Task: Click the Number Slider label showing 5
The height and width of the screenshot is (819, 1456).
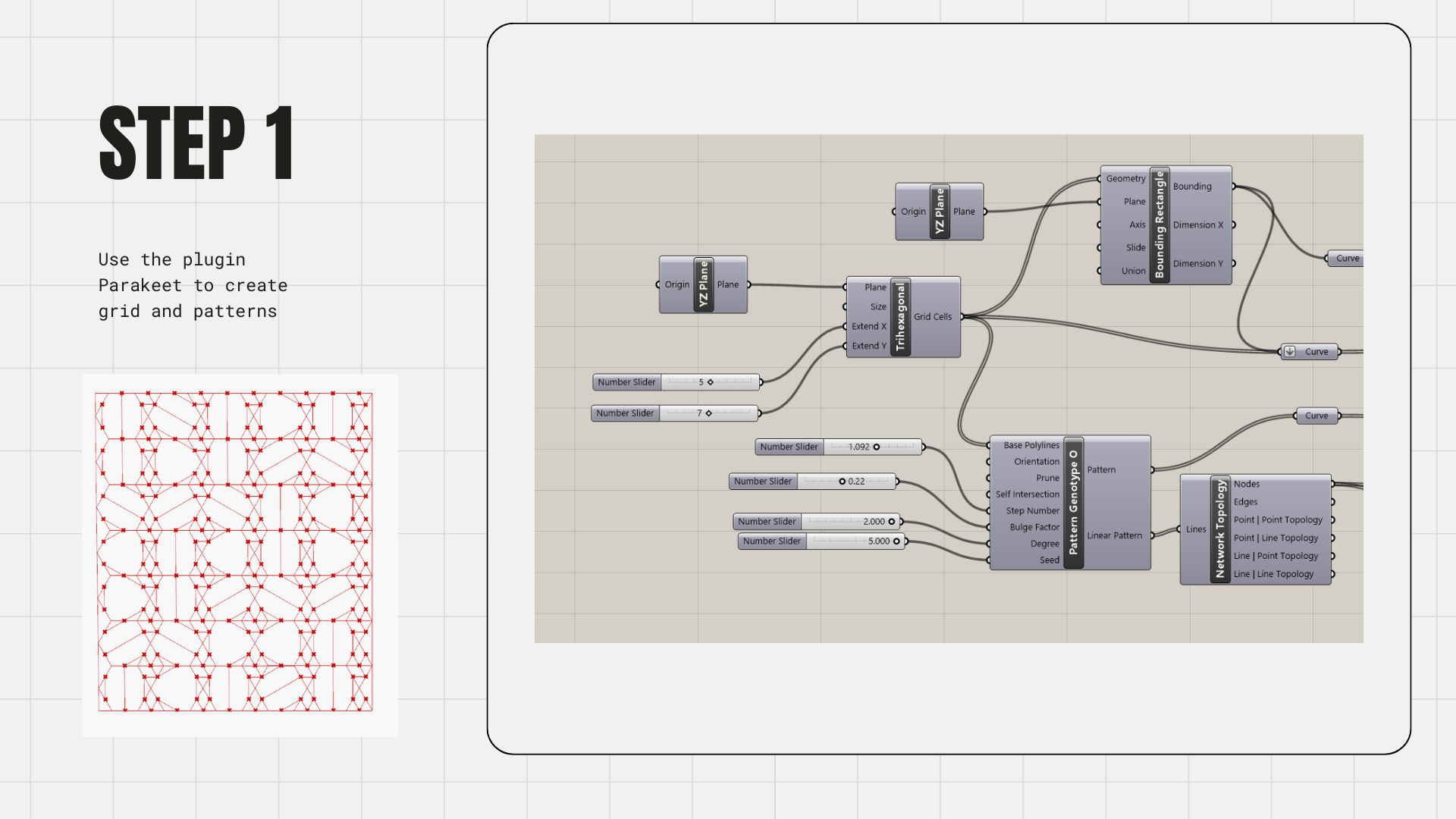Action: click(x=626, y=382)
